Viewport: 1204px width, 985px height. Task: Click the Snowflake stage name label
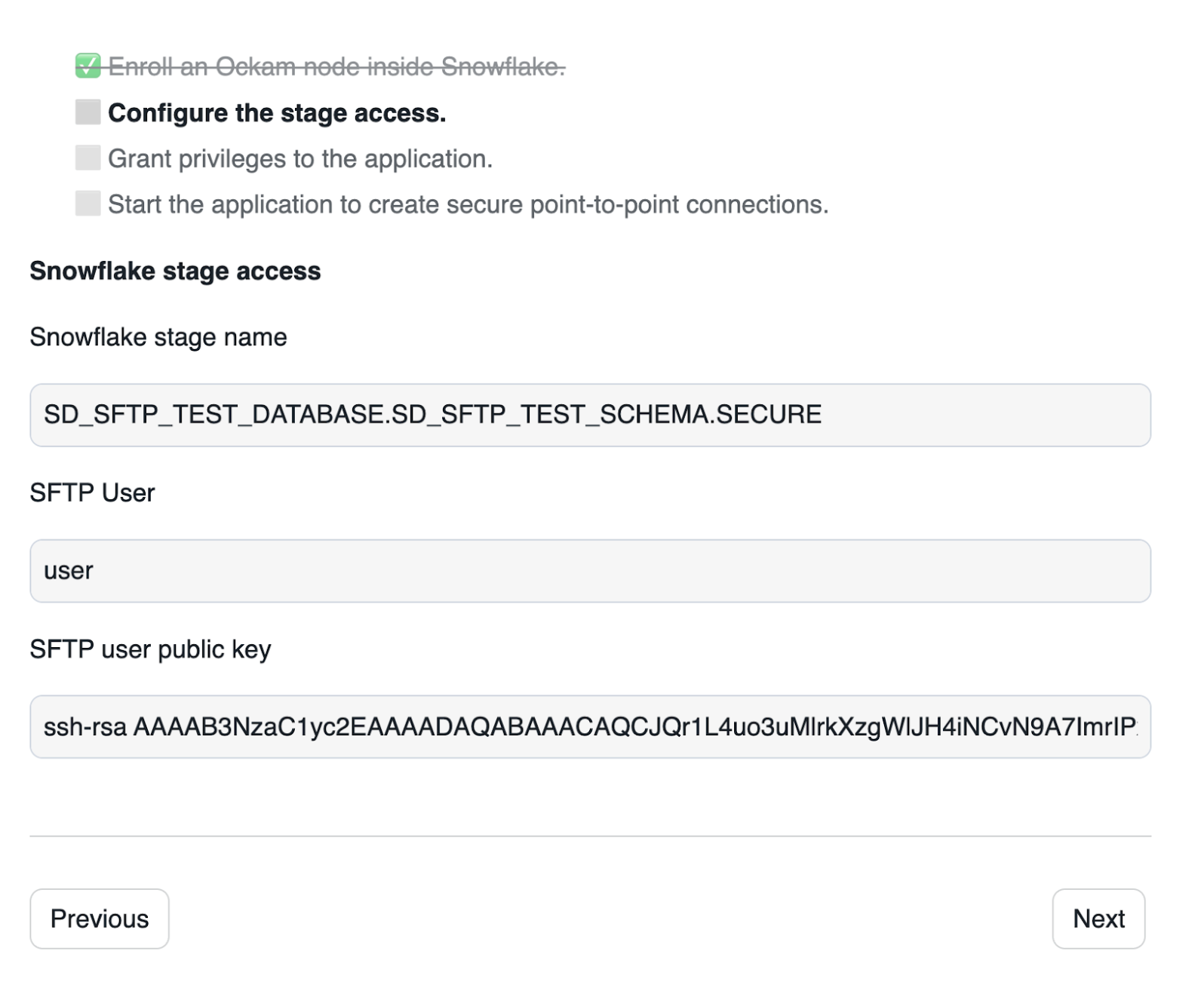(158, 337)
